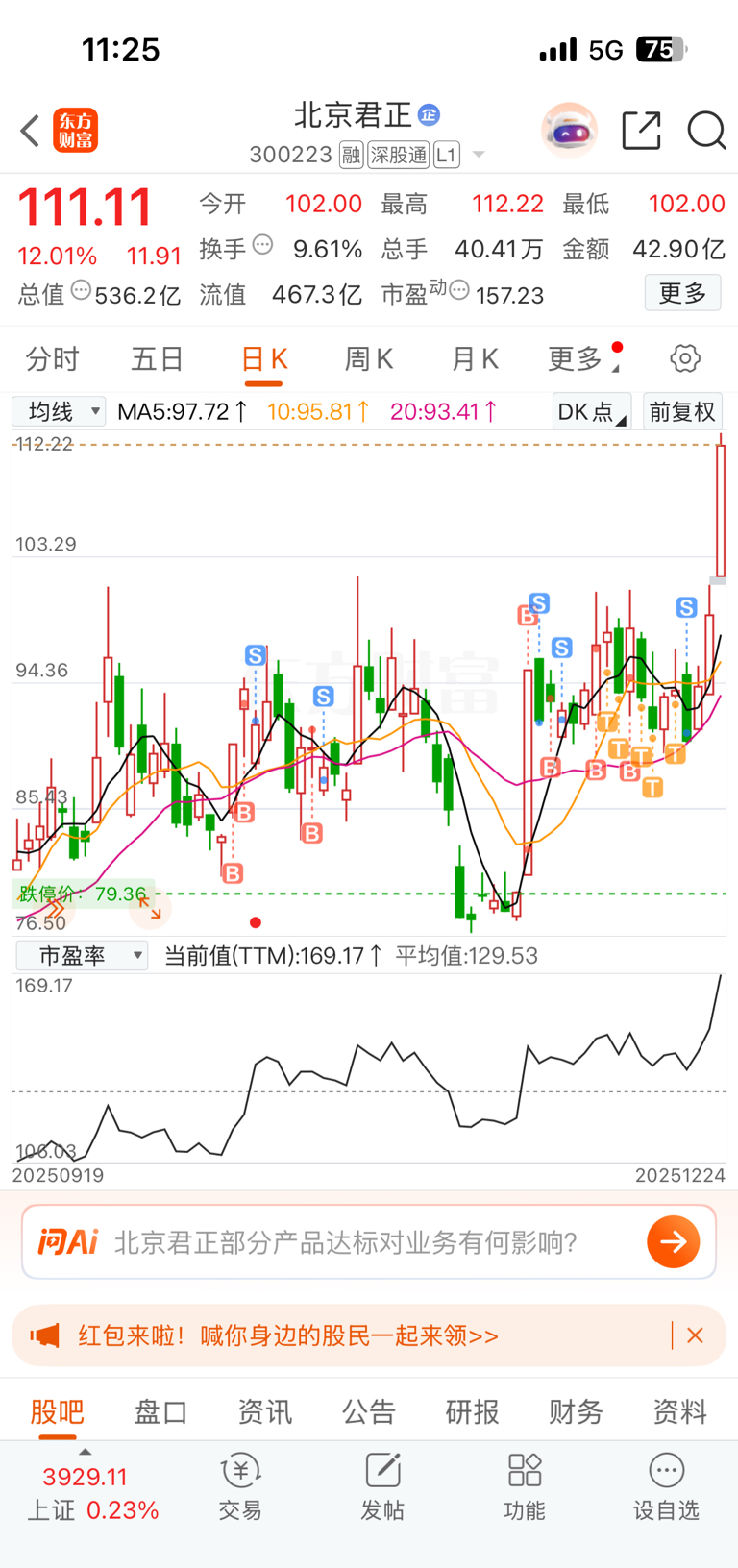This screenshot has width=738, height=1568.
Task: Open the 均线 indicator dropdown
Action: (x=59, y=411)
